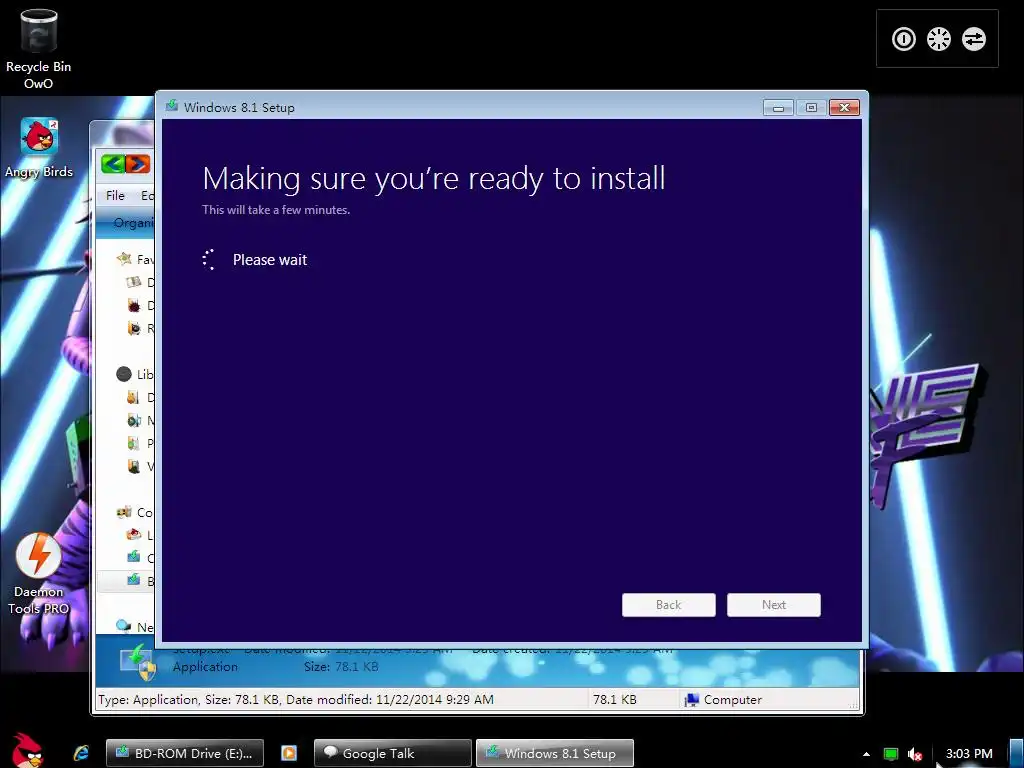Click 'Size: 78.1 KB' in details pane
The width and height of the screenshot is (1024, 768).
[x=341, y=667]
